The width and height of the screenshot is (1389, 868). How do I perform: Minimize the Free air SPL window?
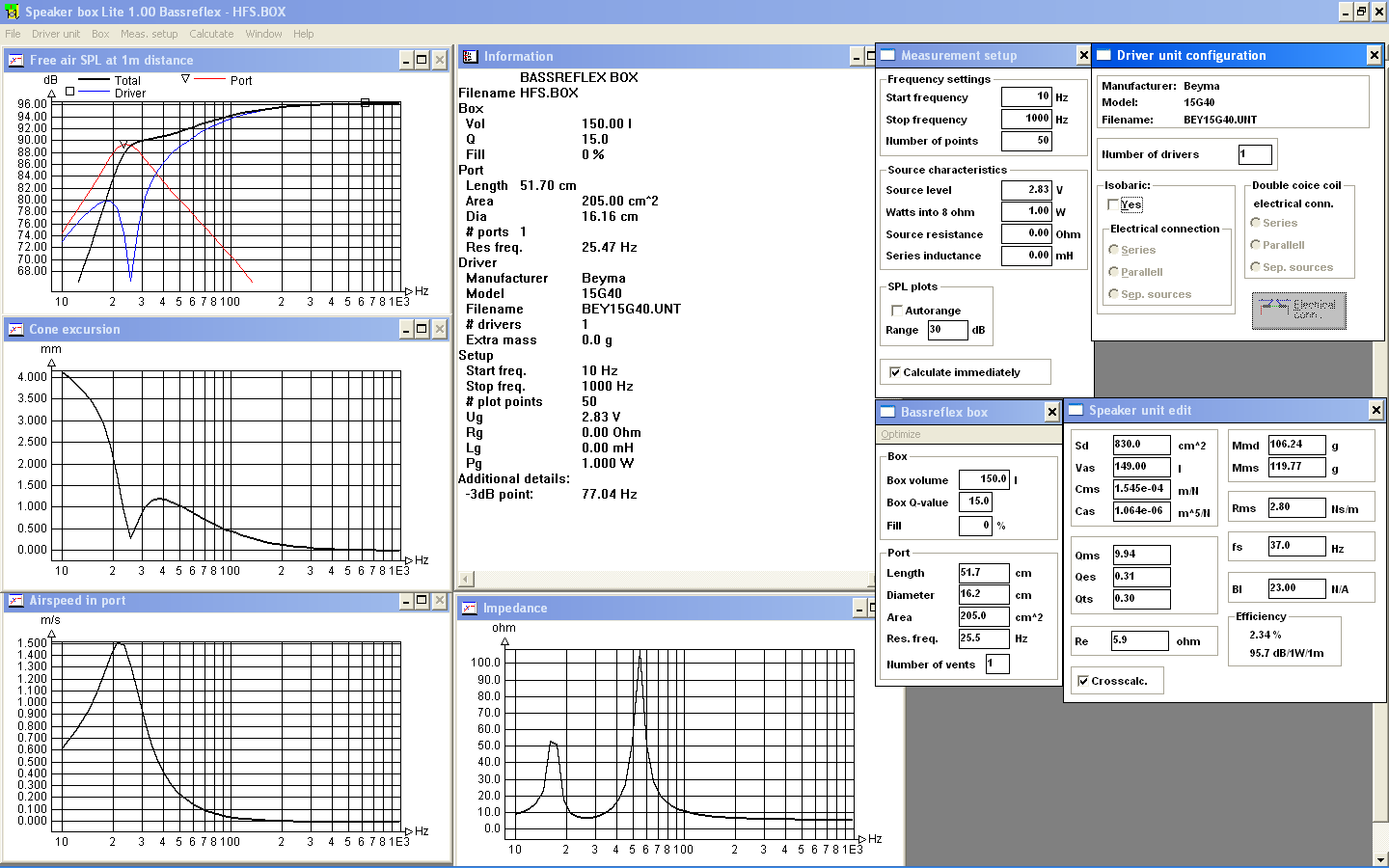(x=406, y=61)
